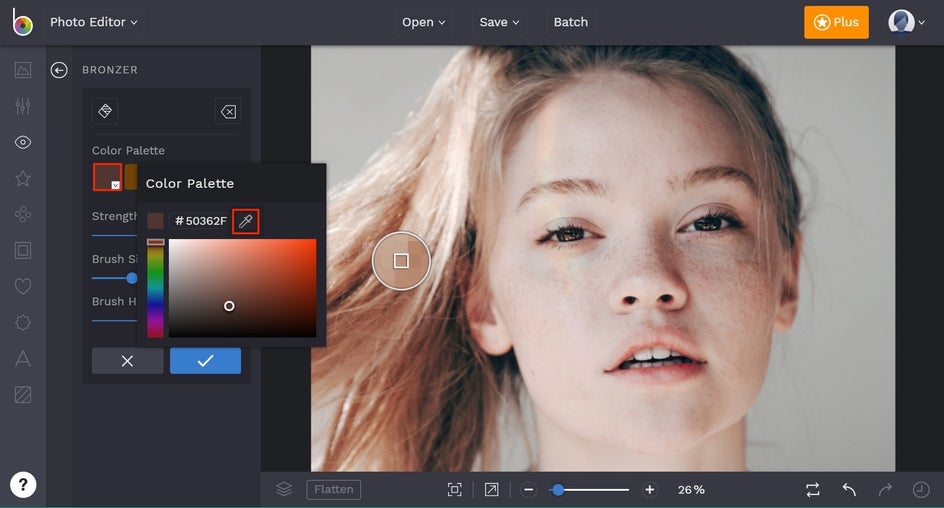This screenshot has height=508, width=944.
Task: Go back from the Bronzer panel
Action: (x=59, y=70)
